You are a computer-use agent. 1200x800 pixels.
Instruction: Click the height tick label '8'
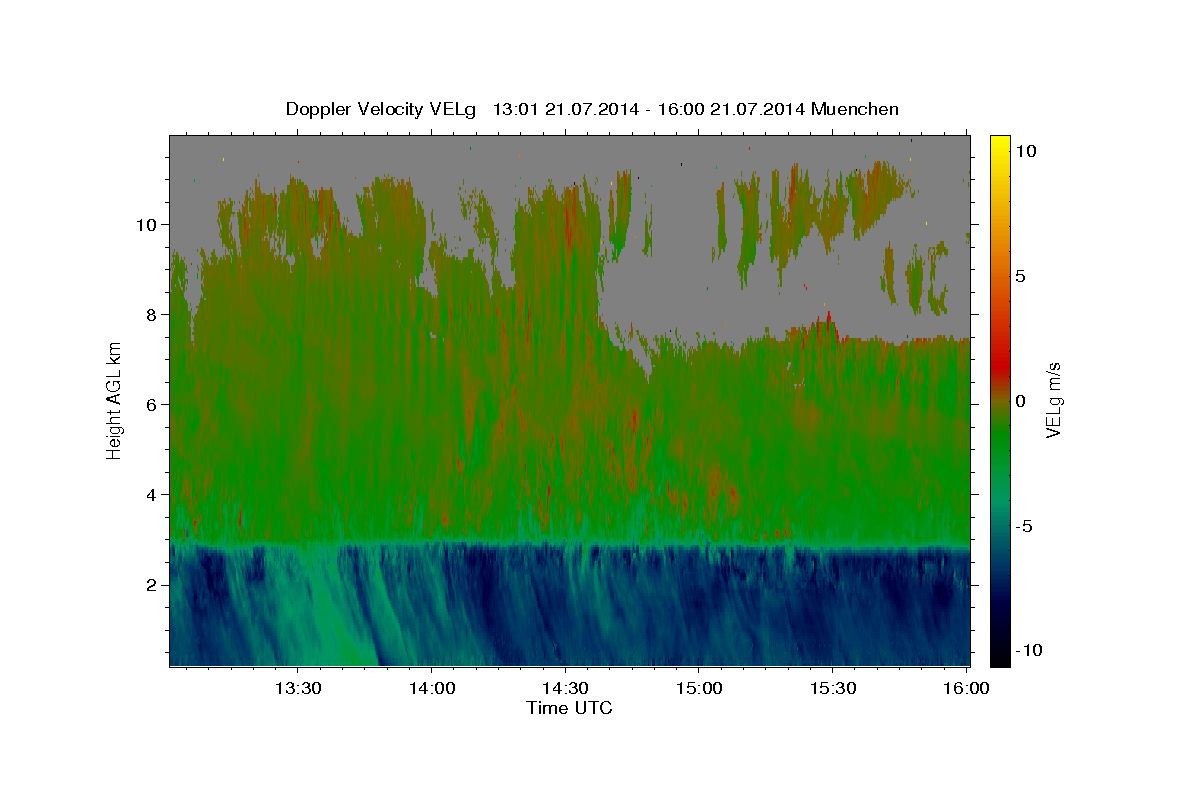click(151, 314)
